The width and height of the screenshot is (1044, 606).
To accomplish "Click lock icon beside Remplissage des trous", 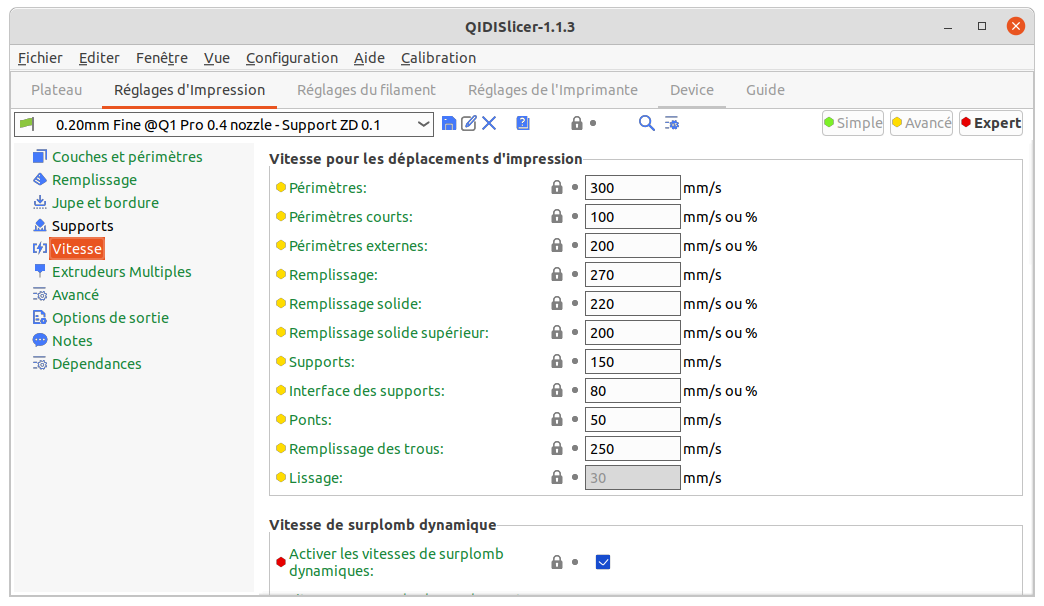I will point(557,448).
